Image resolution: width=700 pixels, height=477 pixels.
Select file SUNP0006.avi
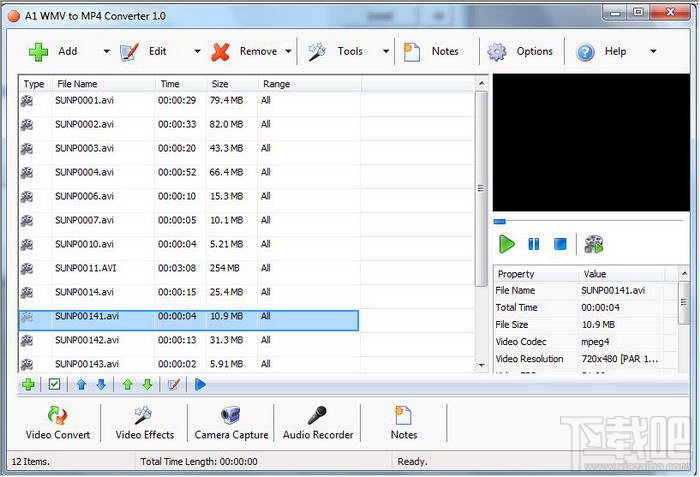click(x=84, y=197)
